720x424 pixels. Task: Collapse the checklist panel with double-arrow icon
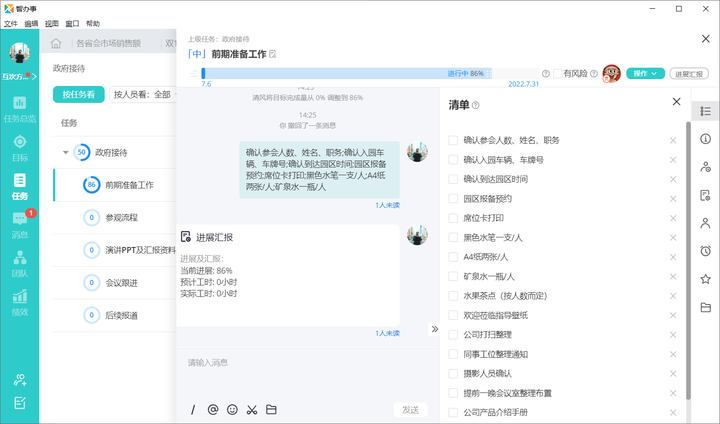click(434, 329)
